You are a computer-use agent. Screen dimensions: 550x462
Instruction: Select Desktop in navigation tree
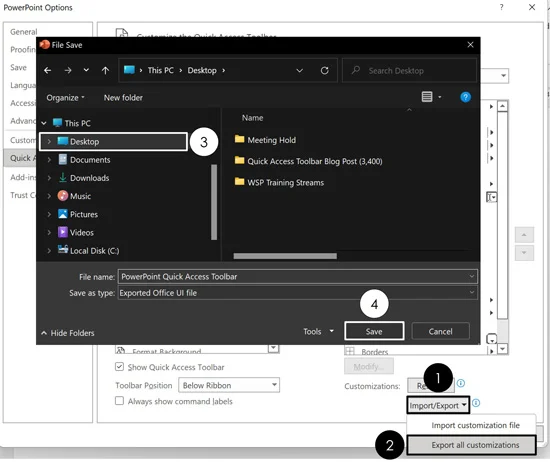click(x=113, y=141)
